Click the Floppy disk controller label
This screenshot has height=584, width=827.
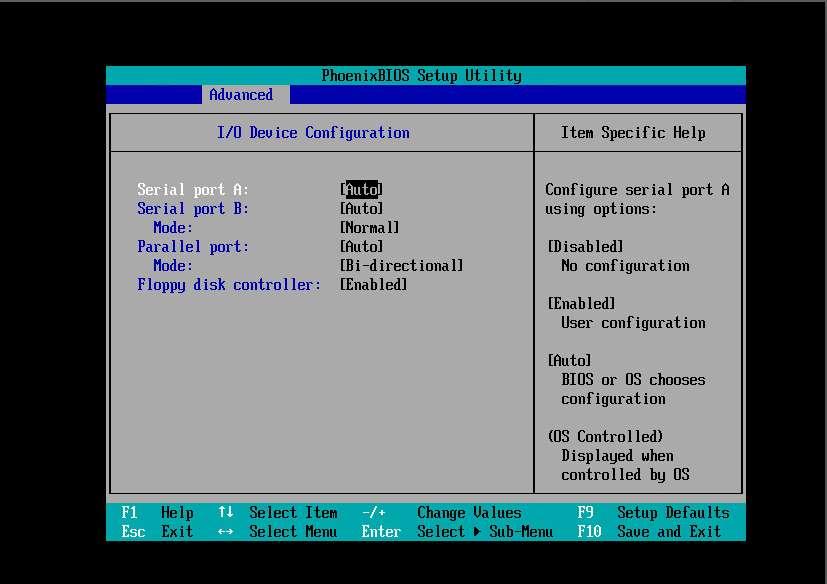pos(229,285)
